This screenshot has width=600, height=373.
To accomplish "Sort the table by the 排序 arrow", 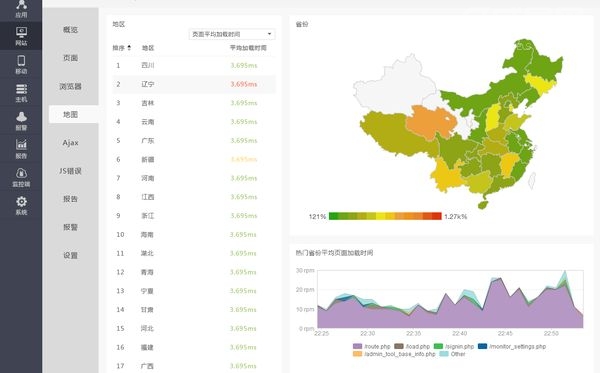I will (x=129, y=47).
